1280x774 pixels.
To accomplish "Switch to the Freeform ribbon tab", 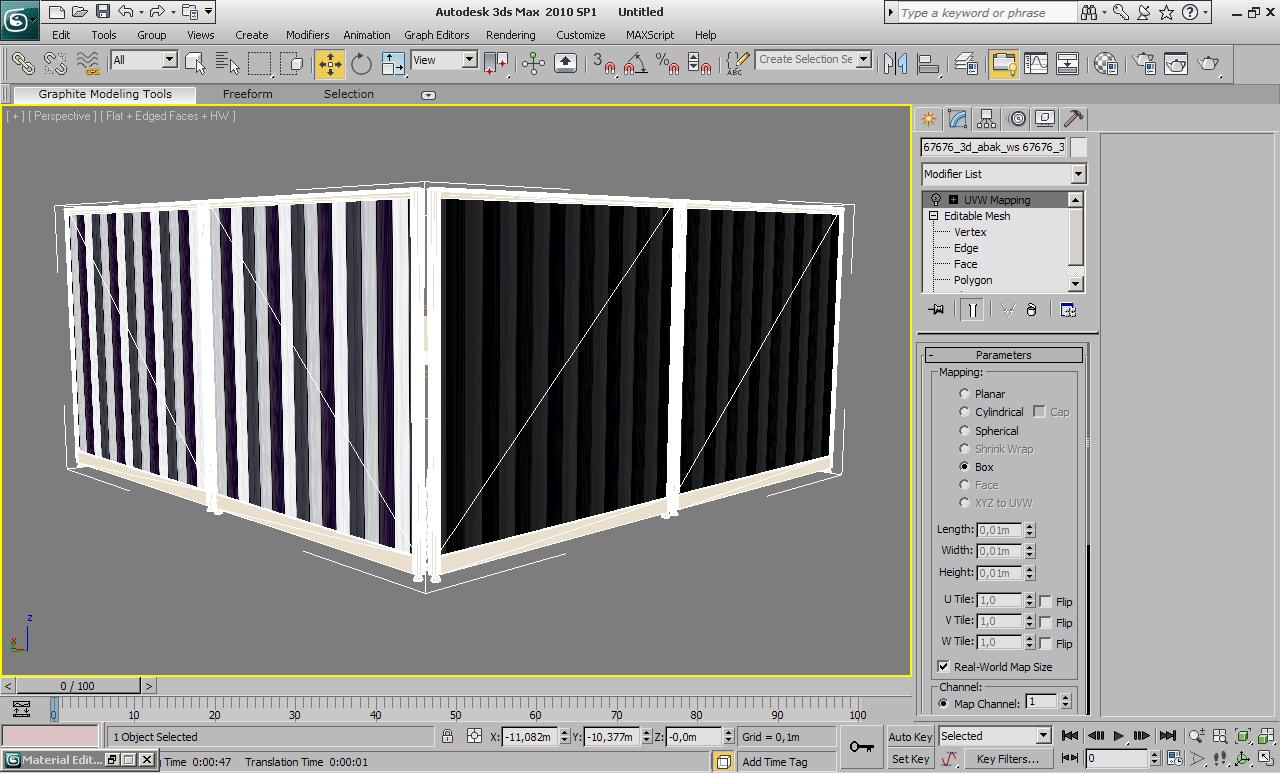I will pyautogui.click(x=247, y=94).
